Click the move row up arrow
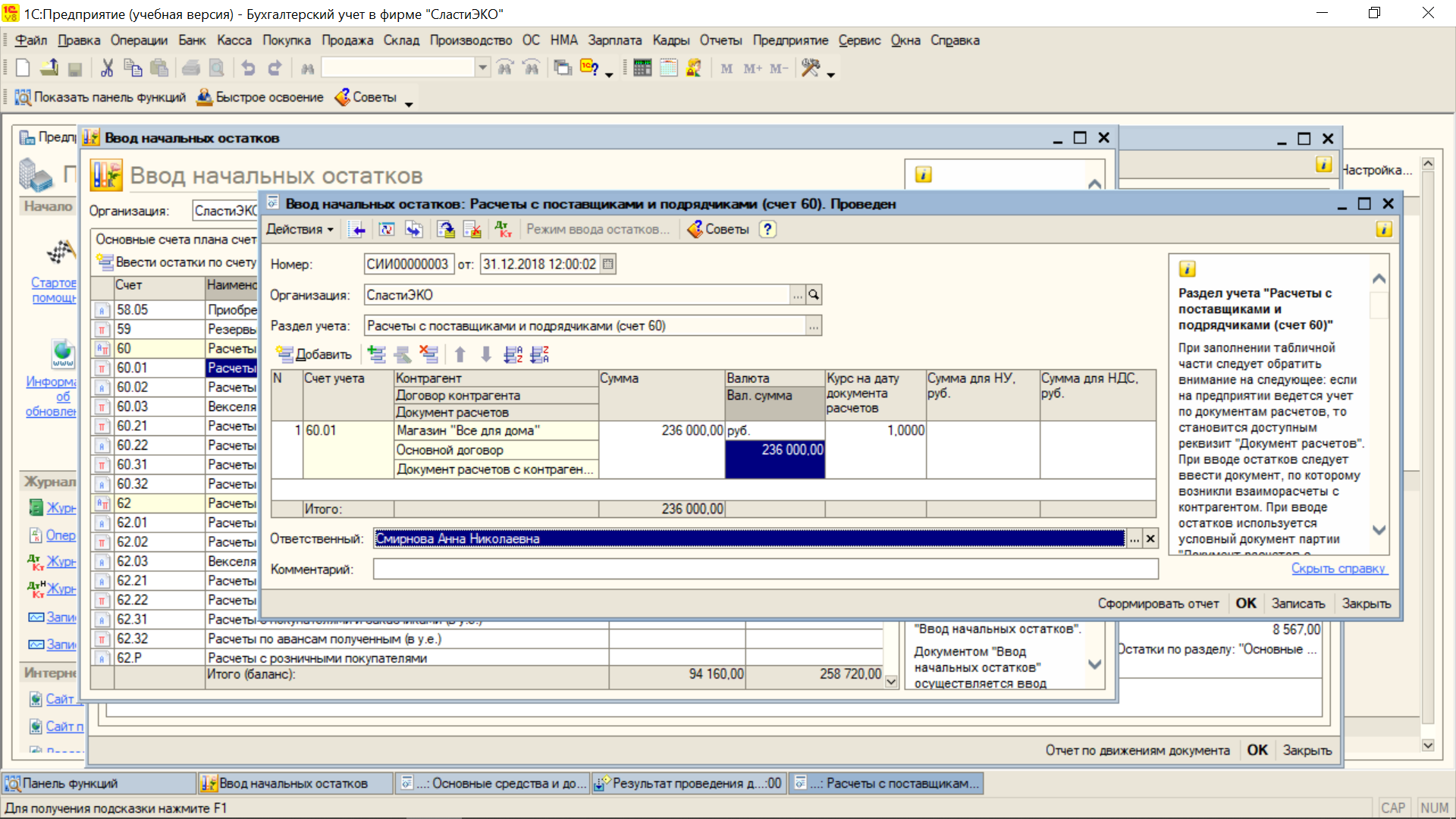1456x819 pixels. [x=460, y=354]
